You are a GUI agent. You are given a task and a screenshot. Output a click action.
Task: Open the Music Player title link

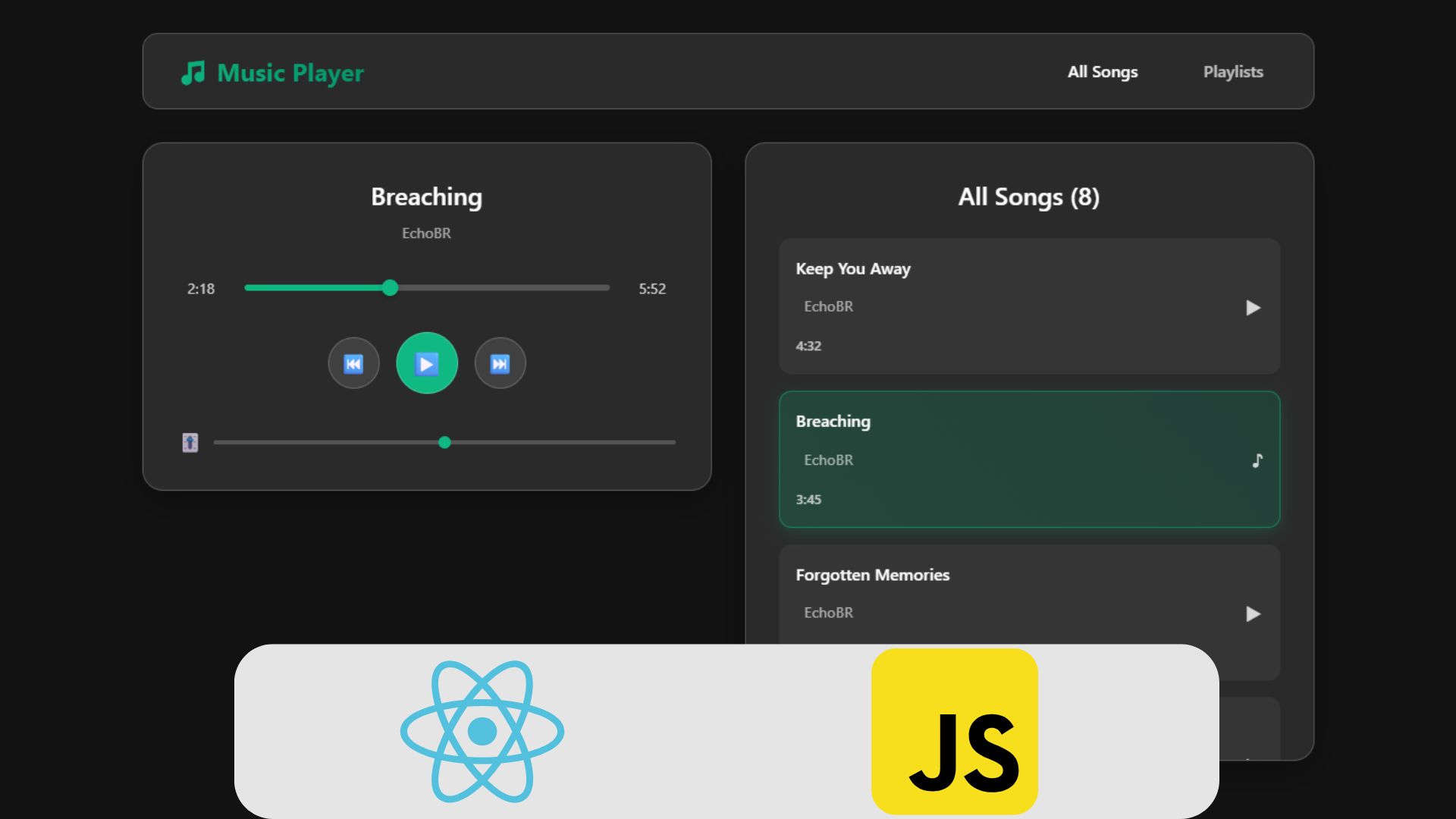tap(290, 73)
